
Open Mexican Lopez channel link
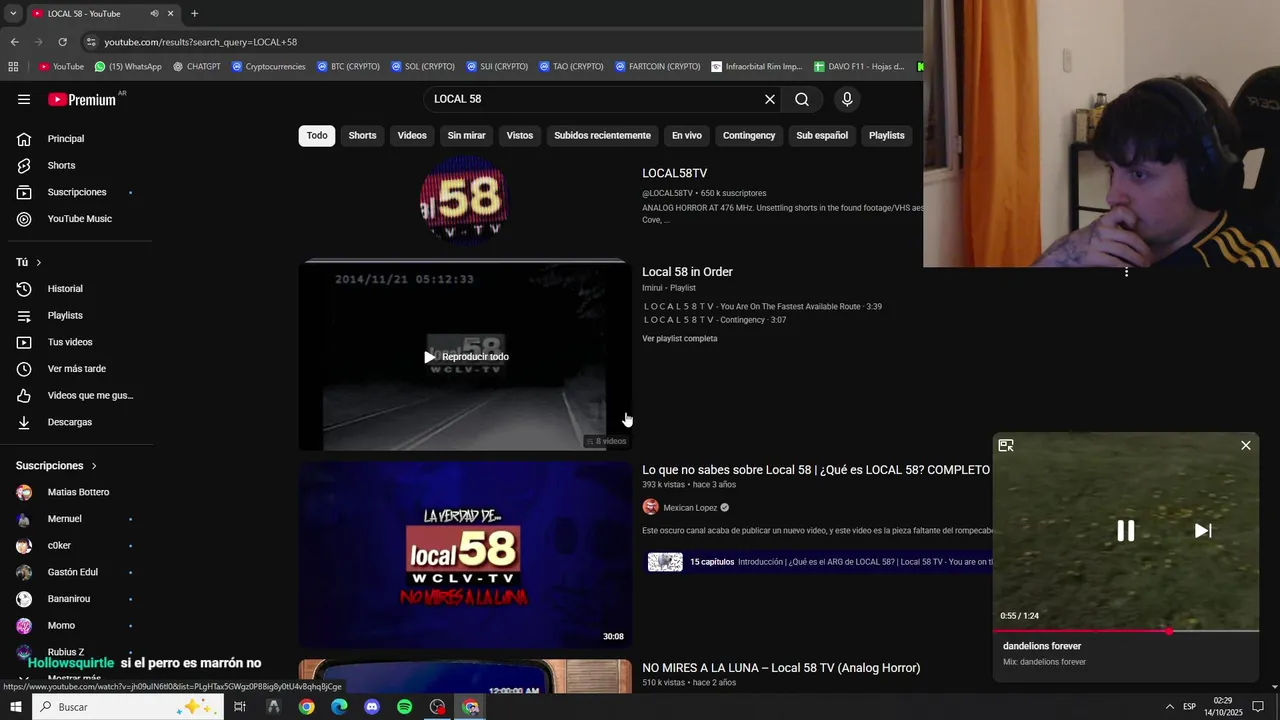[x=690, y=508]
